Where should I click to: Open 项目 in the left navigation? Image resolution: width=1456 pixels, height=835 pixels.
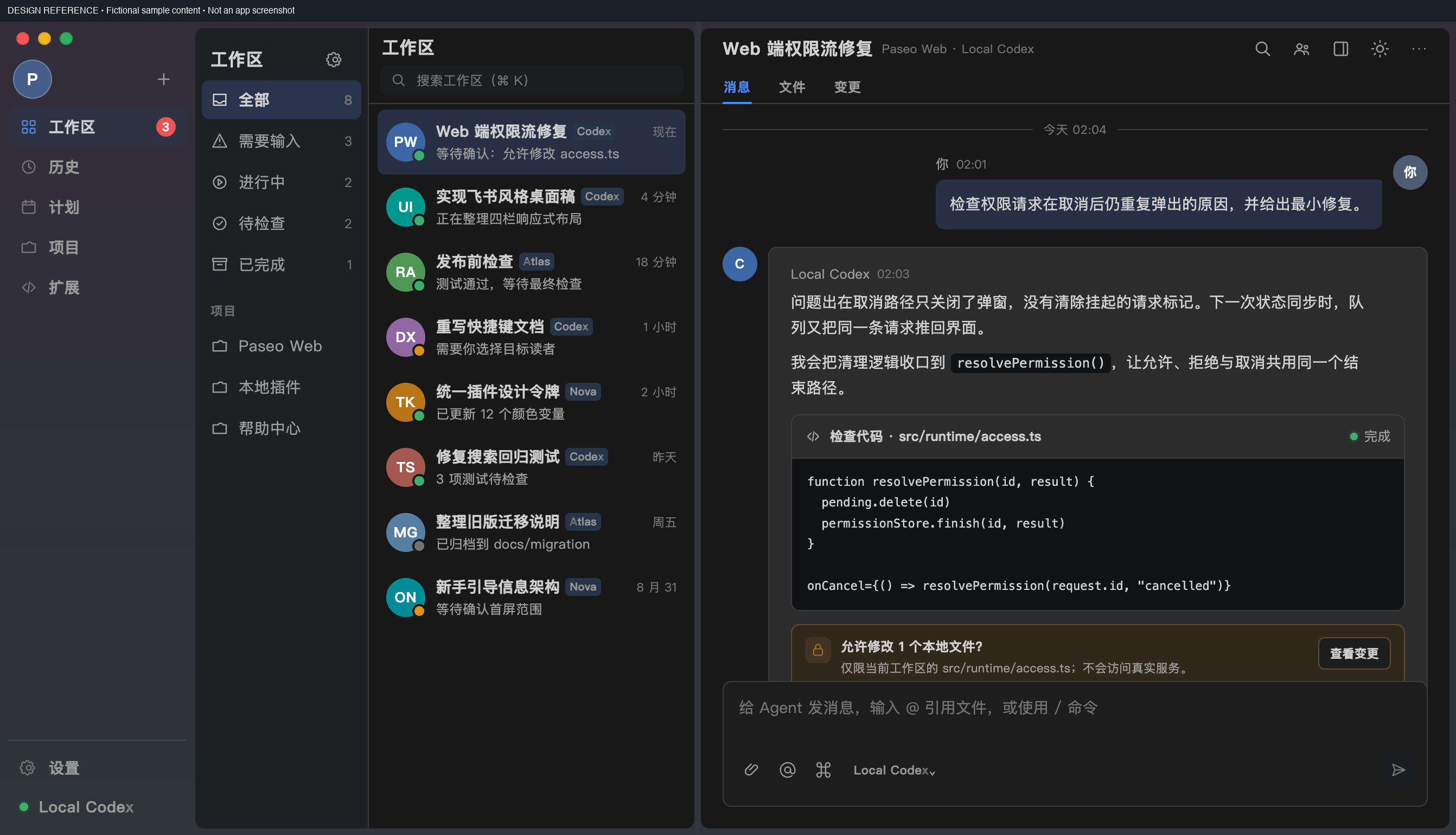tap(98, 247)
